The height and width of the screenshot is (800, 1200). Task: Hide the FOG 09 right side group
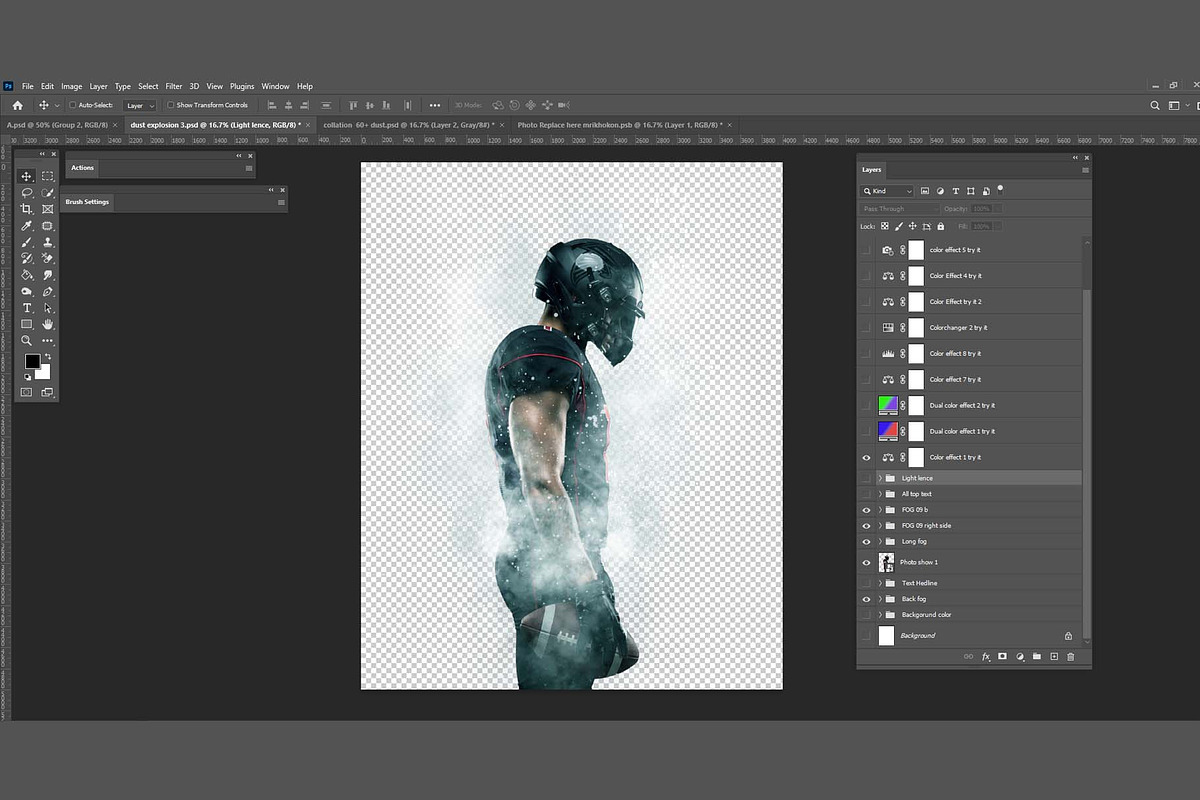coord(867,525)
